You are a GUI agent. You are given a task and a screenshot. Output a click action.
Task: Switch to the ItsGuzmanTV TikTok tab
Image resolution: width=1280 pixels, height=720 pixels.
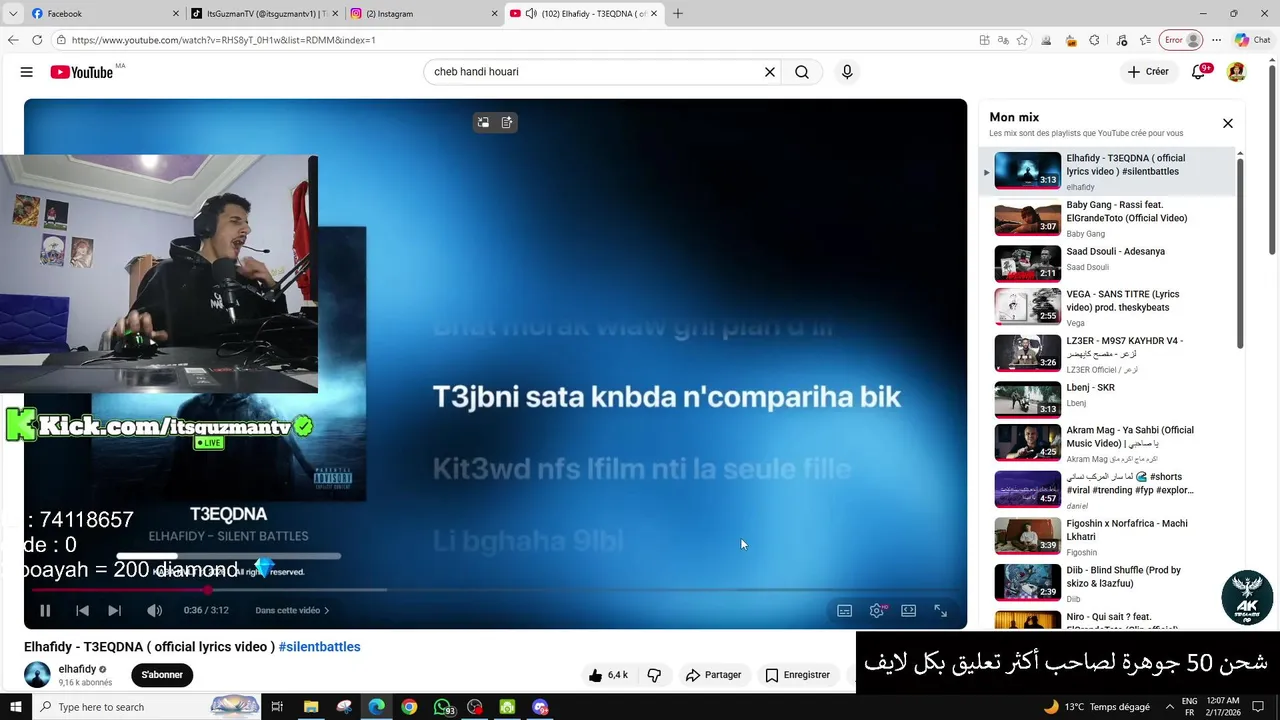pos(262,13)
